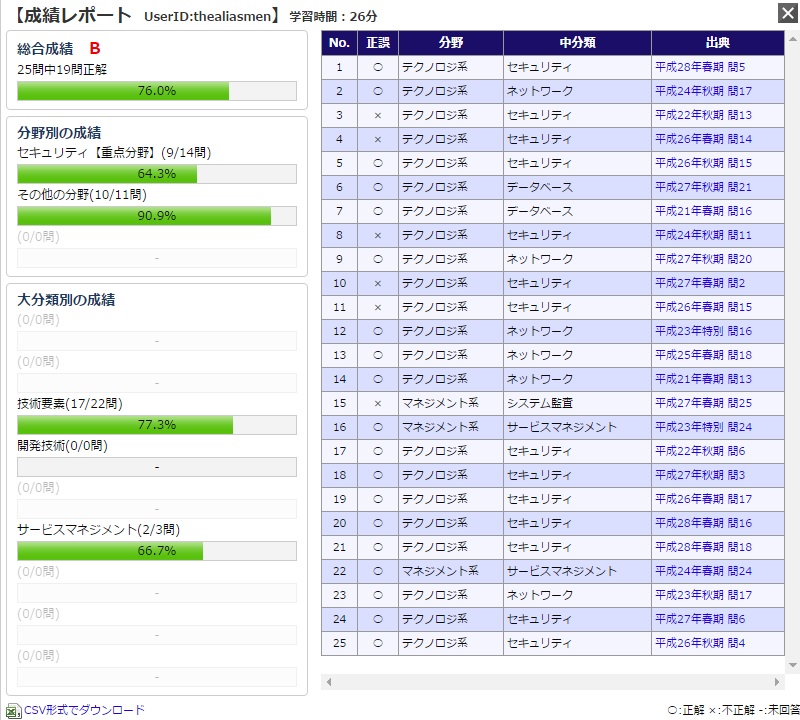This screenshot has height=720, width=800.
Task: Open source 平成23年特別 問16
Action: 704,331
